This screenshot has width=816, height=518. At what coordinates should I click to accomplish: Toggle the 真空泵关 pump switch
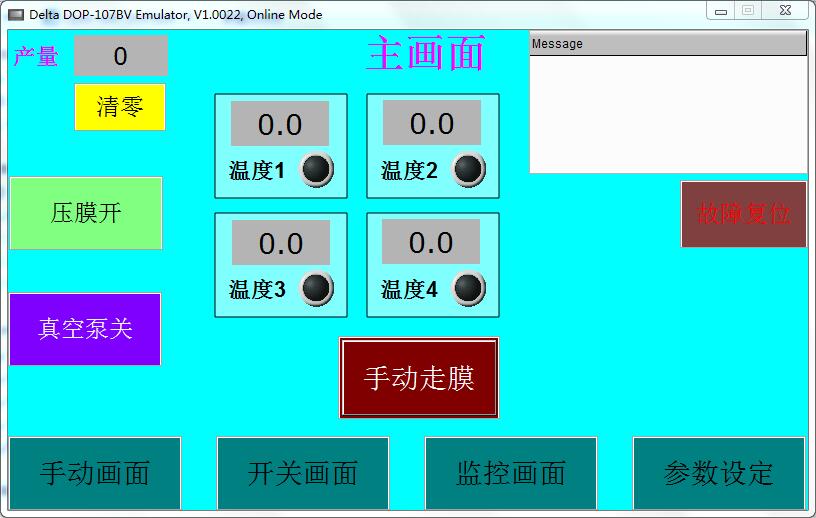coord(85,329)
